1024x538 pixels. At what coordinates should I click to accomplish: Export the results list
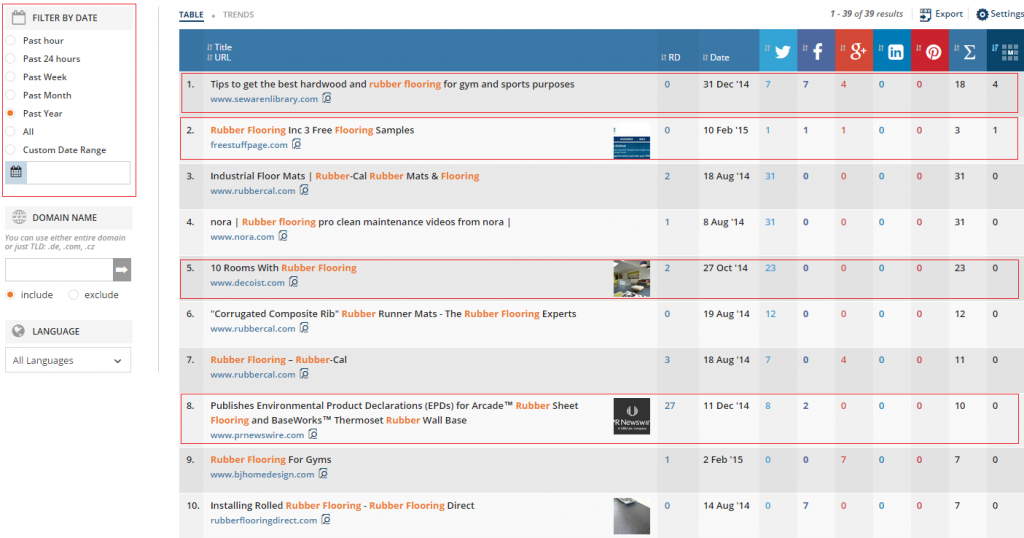[941, 14]
